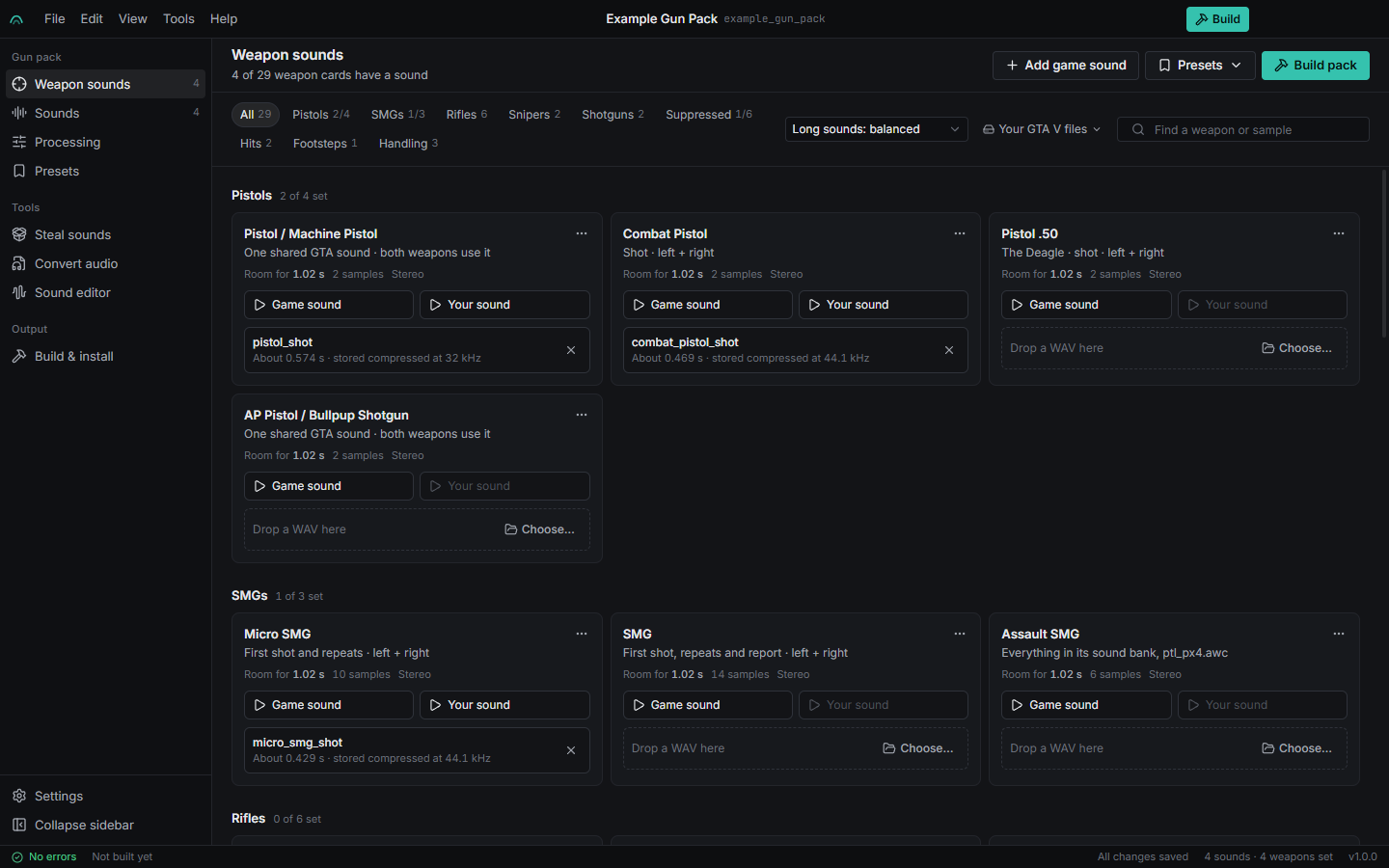This screenshot has width=1389, height=868.
Task: Open options menu for Micro SMG card
Action: click(582, 634)
